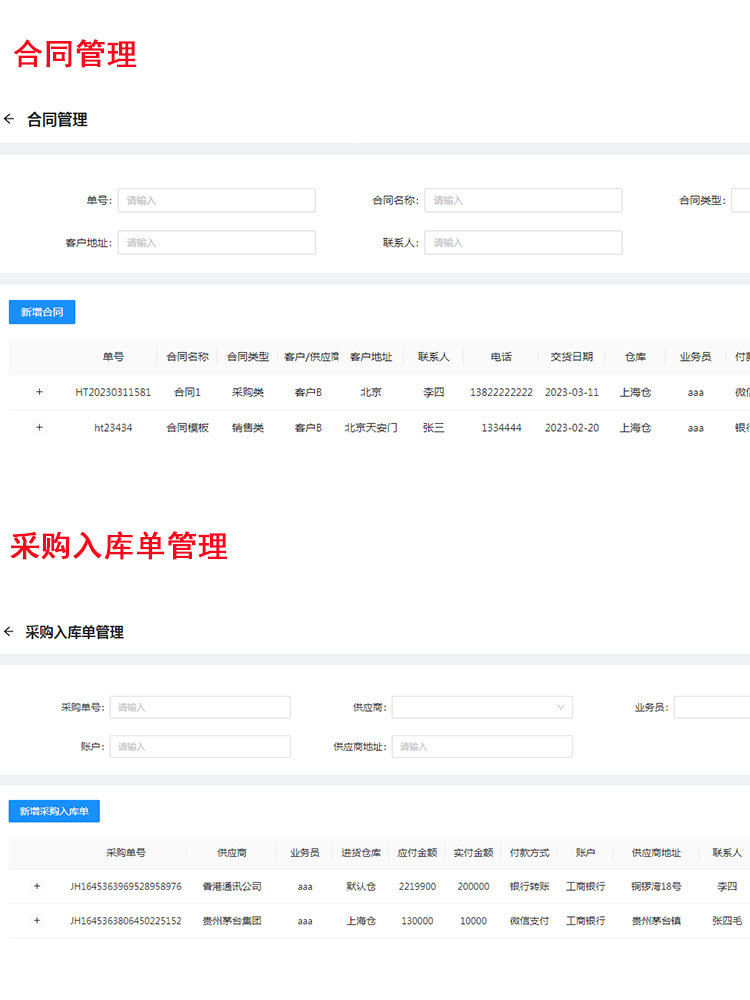Select cell 默认仓
This screenshot has height=1000, width=750.
pos(361,886)
